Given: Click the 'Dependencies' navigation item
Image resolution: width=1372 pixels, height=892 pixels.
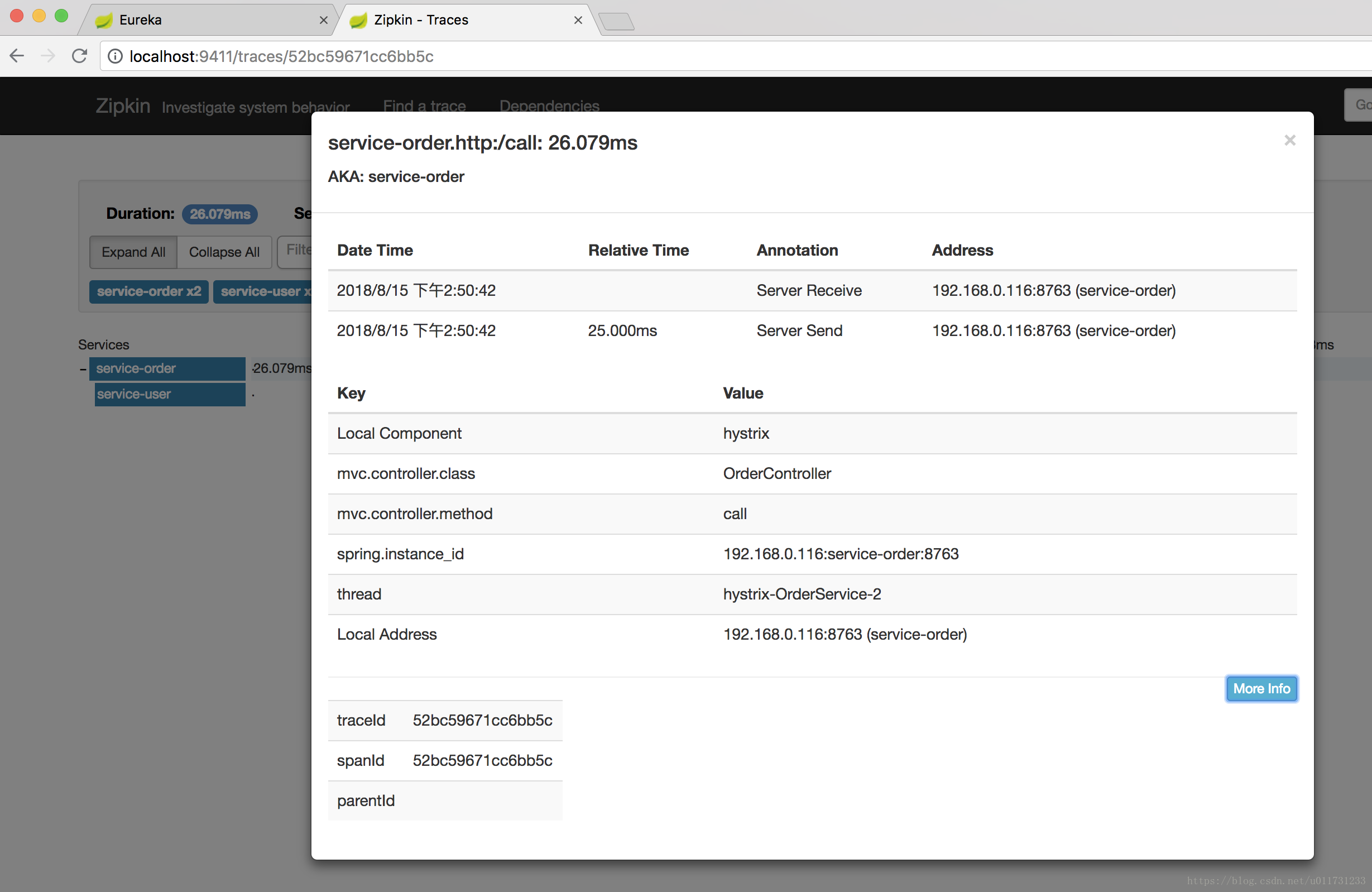Looking at the screenshot, I should [x=548, y=106].
